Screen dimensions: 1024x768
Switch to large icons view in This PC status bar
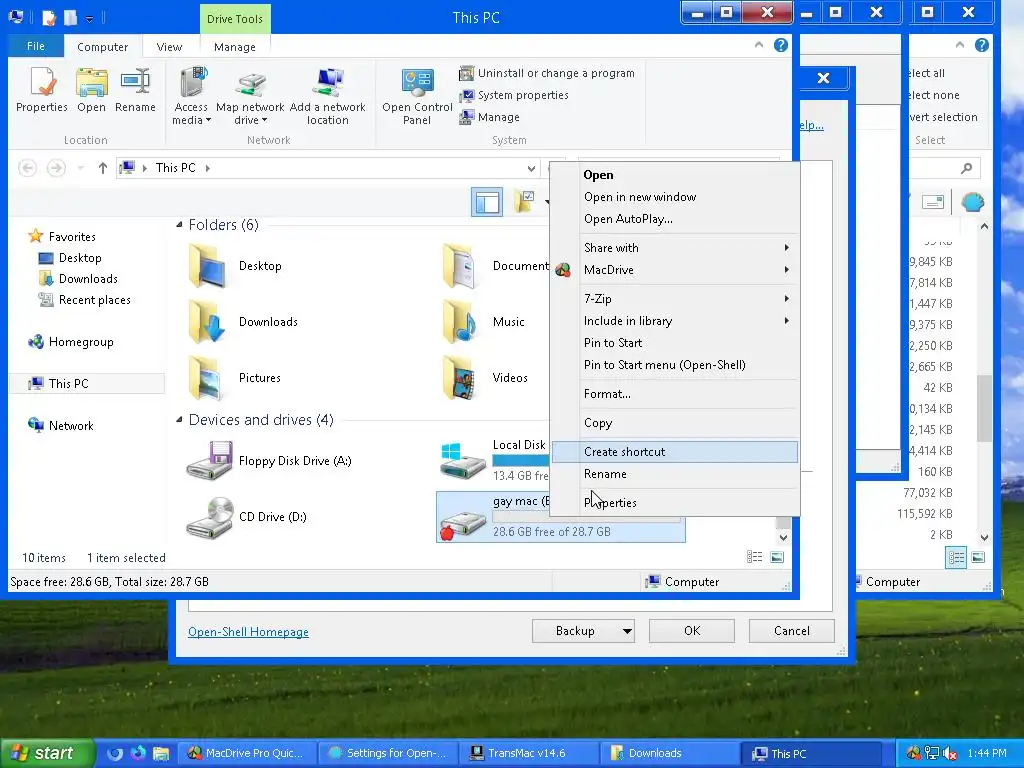[x=777, y=557]
